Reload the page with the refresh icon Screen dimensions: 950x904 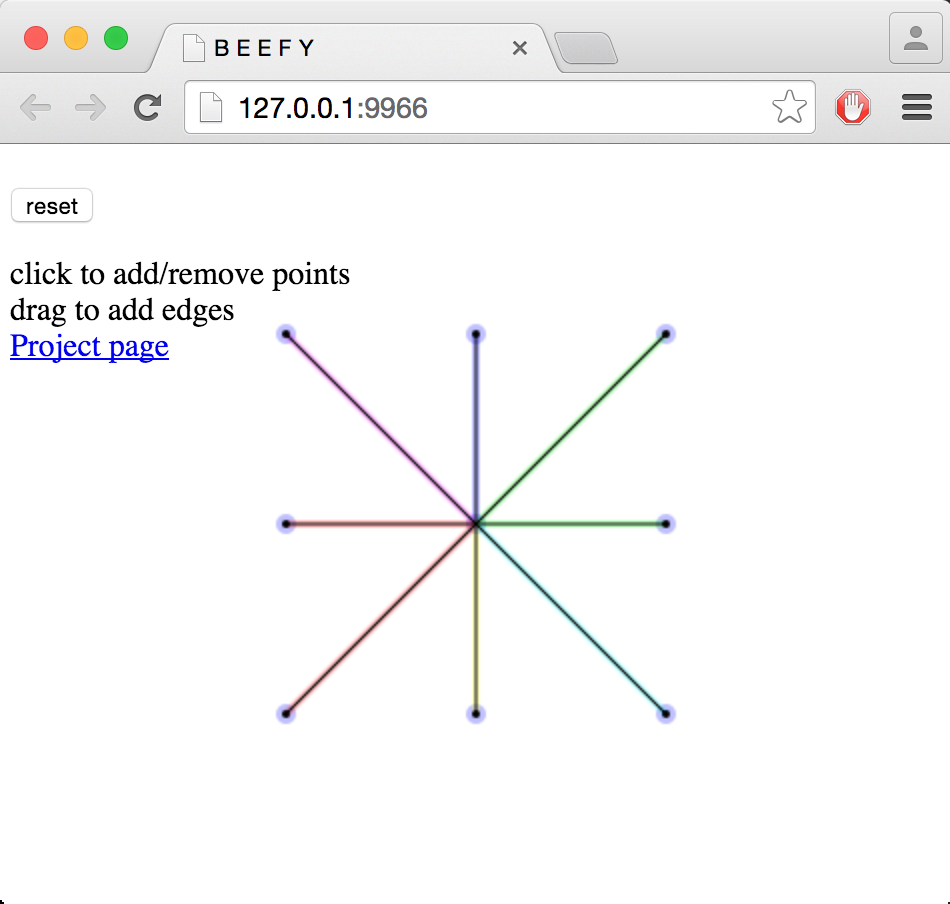(x=148, y=107)
